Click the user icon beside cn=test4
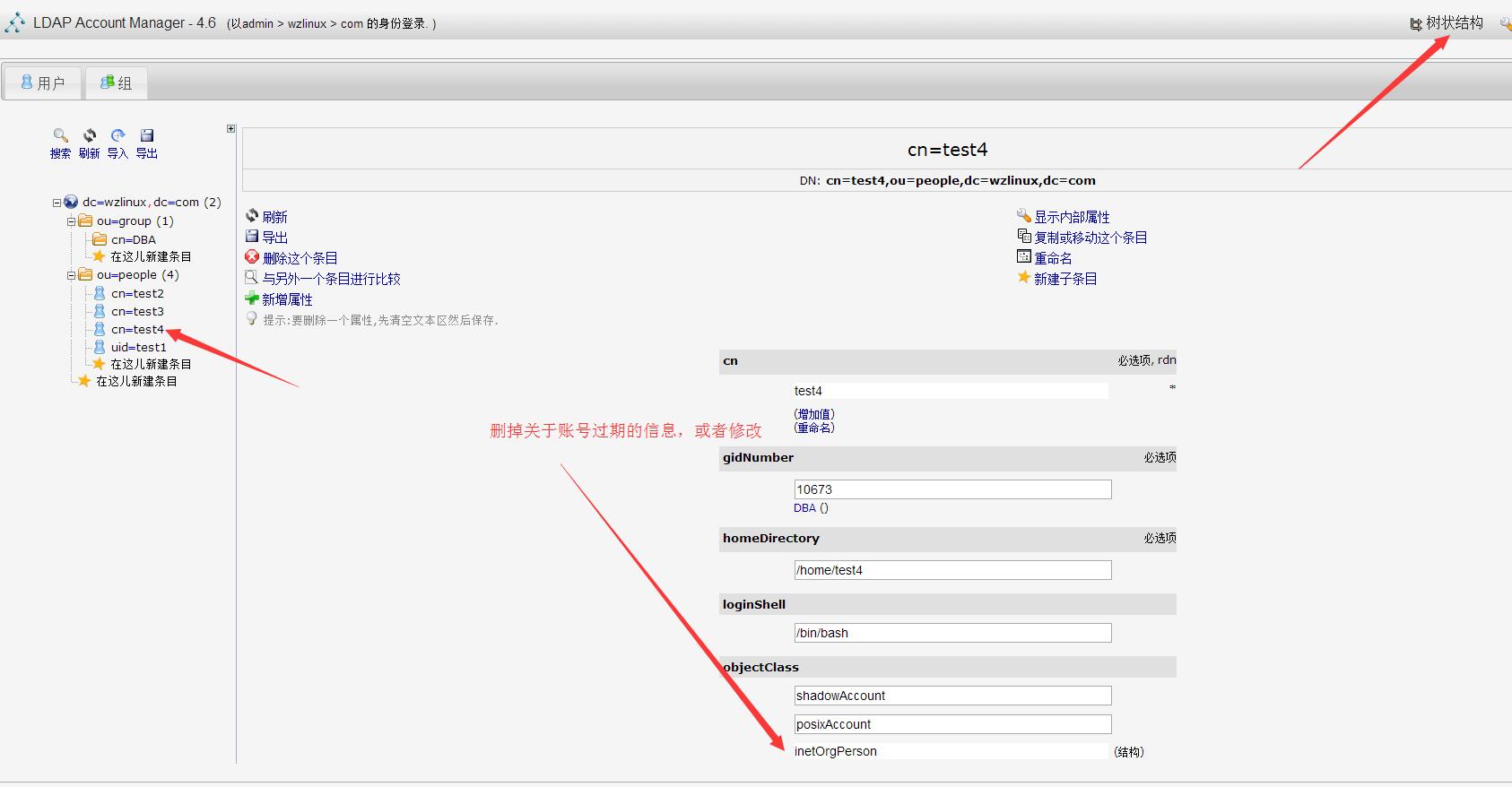 [x=100, y=329]
